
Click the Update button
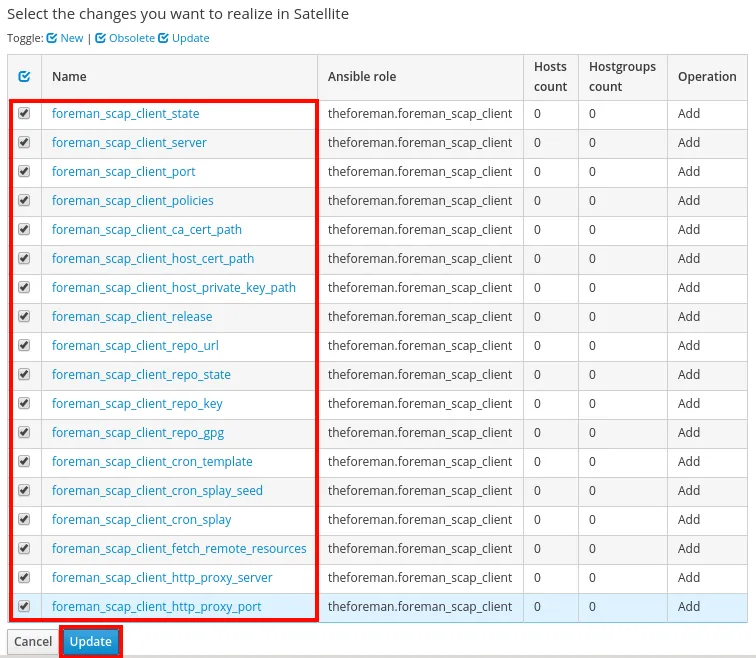tap(90, 642)
